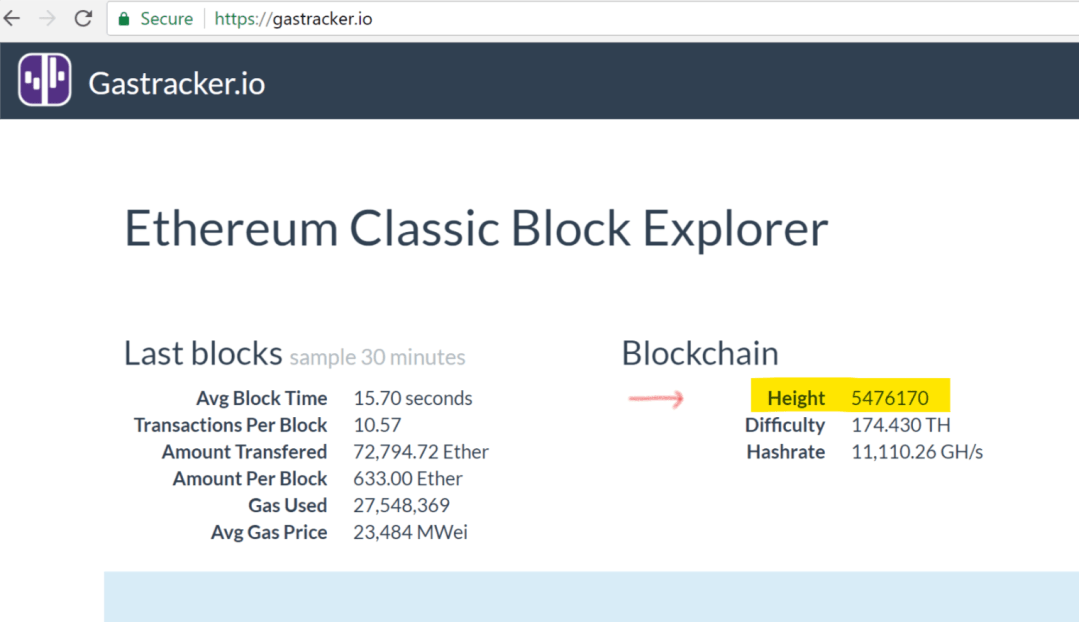Screen dimensions: 1079x622
Task: Click the Avg Gas Price value 23,484 MWei
Action: coord(410,532)
